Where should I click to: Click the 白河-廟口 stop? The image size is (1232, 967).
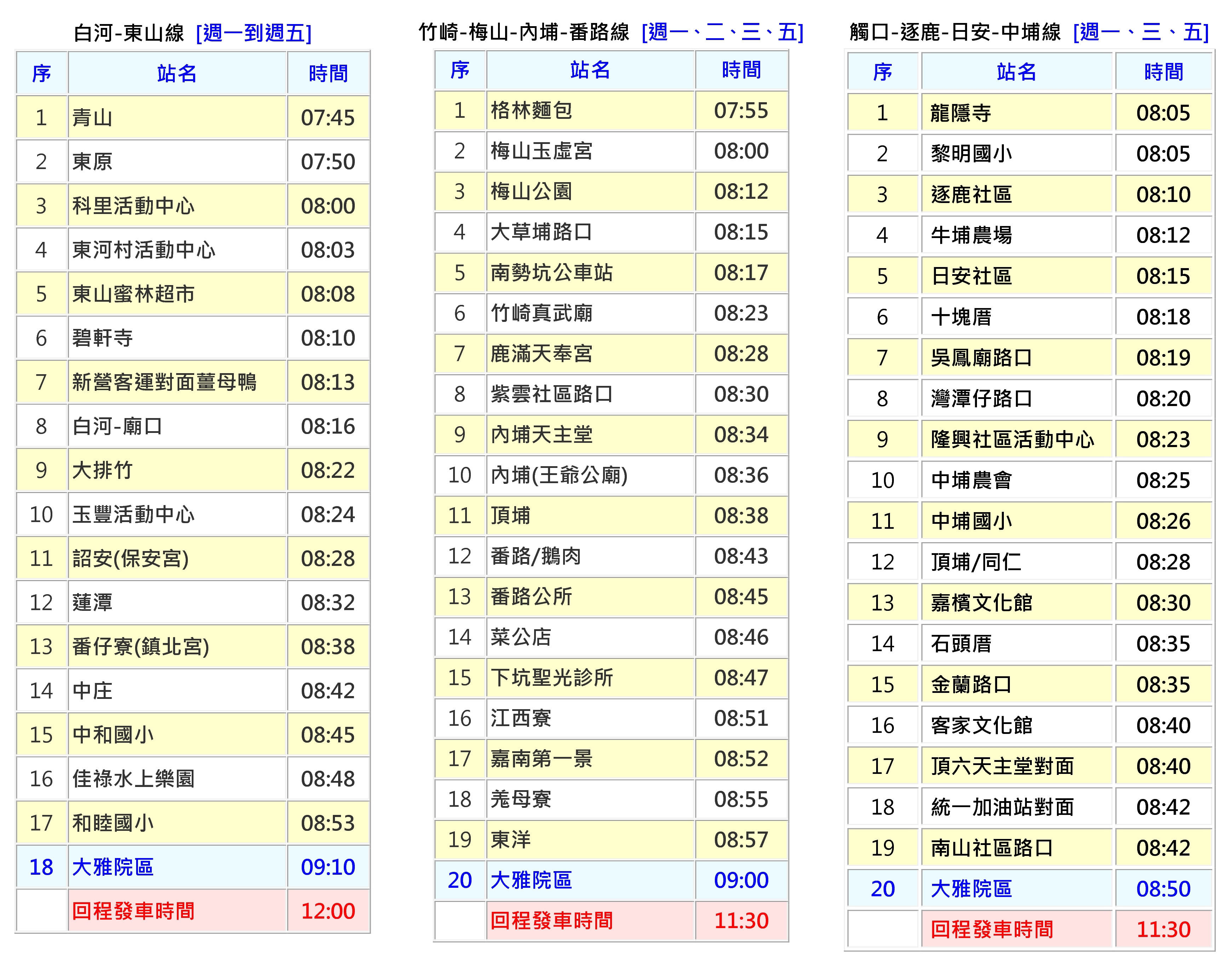coord(117,426)
